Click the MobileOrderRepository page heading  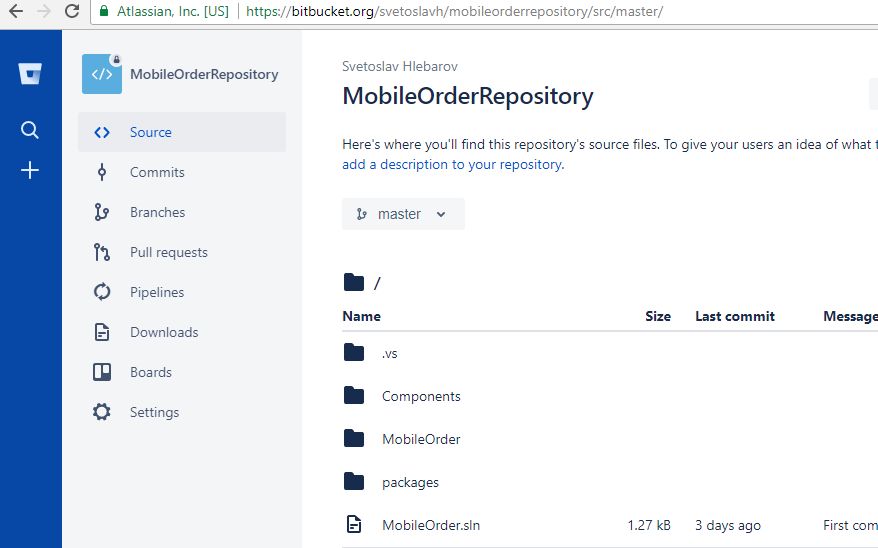pos(468,96)
